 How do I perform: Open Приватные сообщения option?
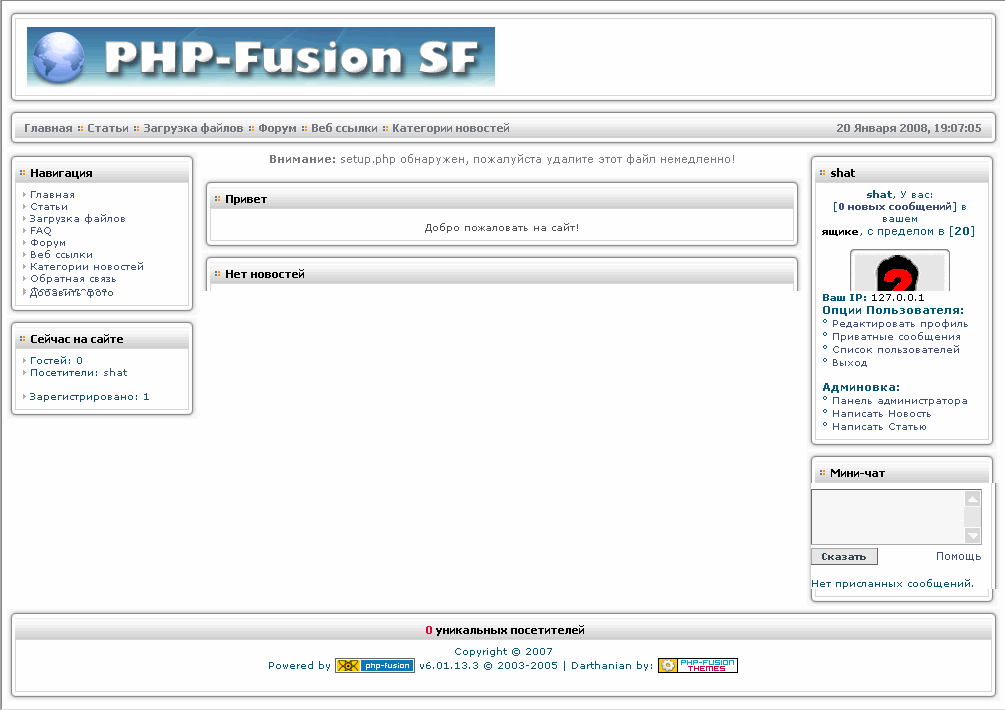click(896, 337)
